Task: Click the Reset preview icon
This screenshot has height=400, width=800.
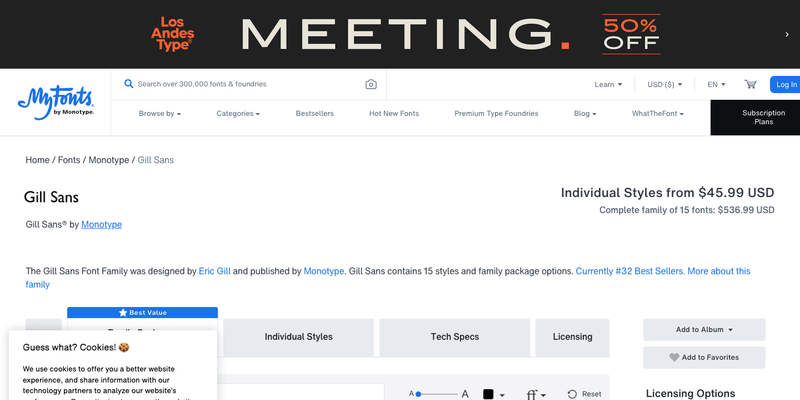Action: click(584, 394)
